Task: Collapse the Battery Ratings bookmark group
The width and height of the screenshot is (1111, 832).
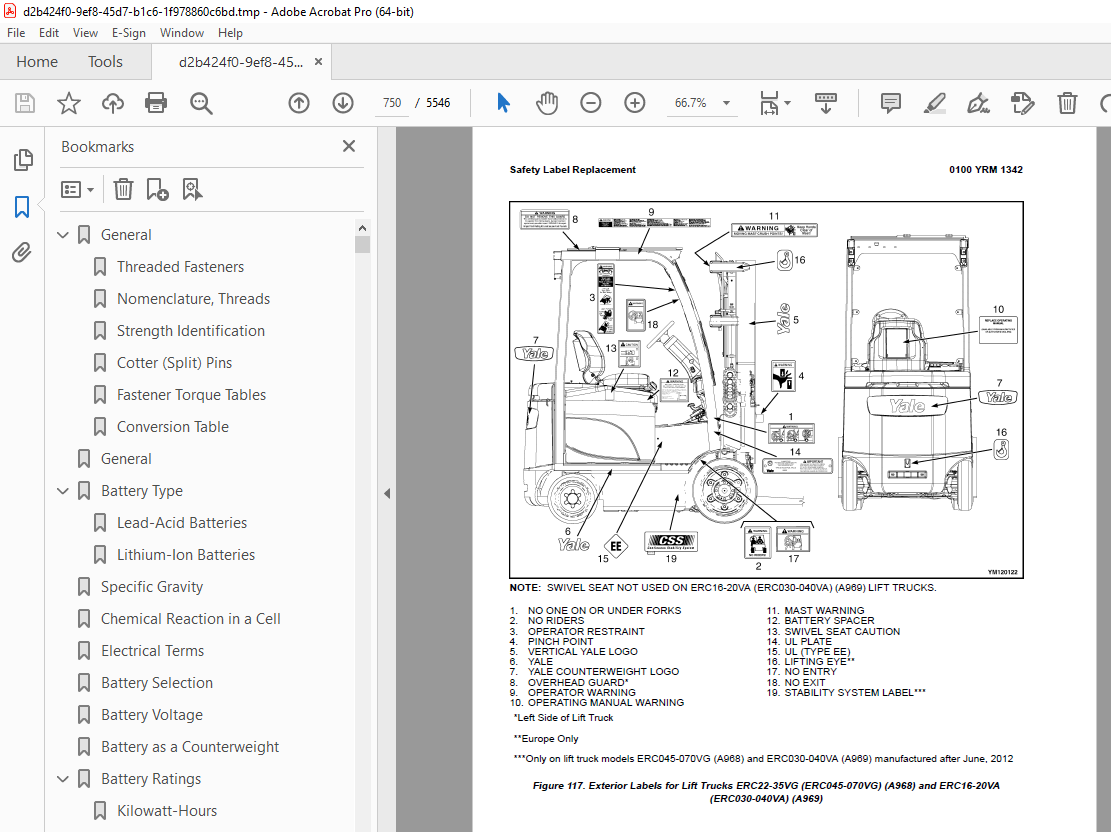Action: click(63, 779)
